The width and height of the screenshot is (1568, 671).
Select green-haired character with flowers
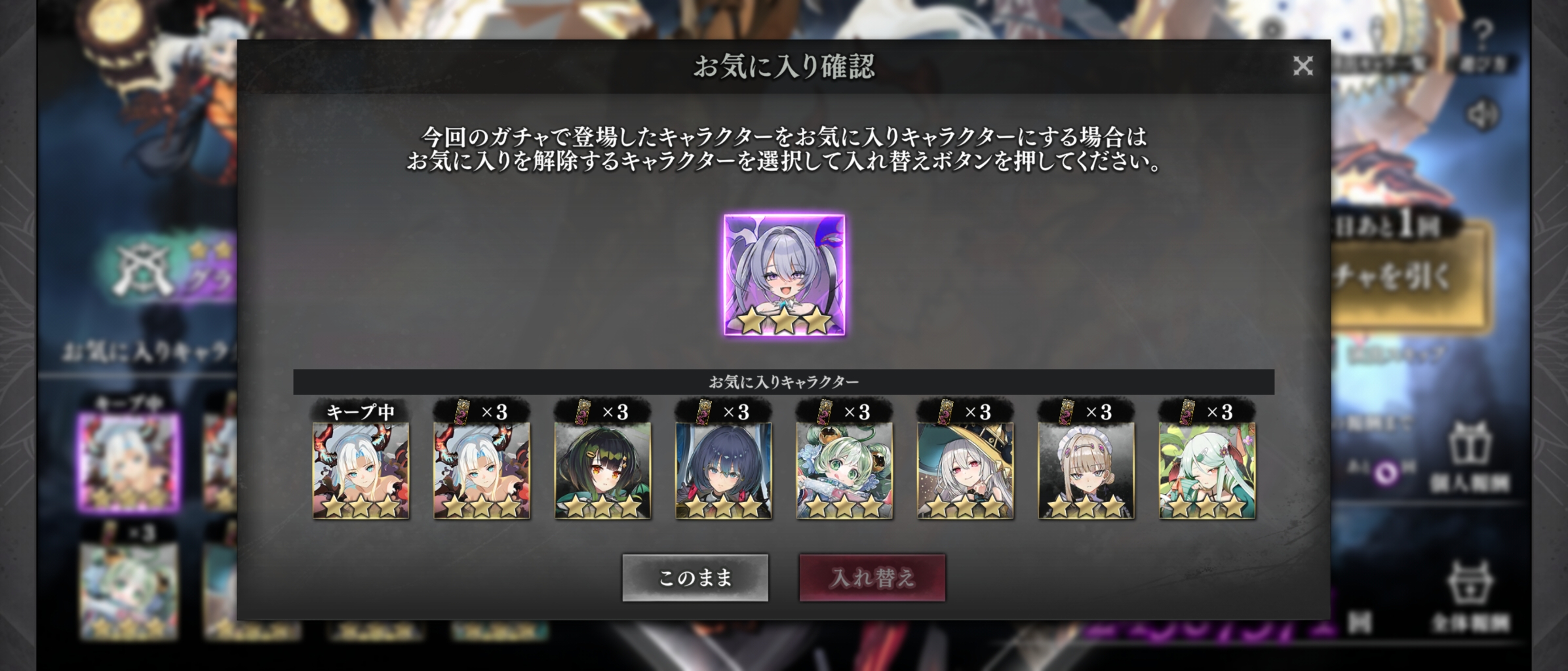coord(844,470)
